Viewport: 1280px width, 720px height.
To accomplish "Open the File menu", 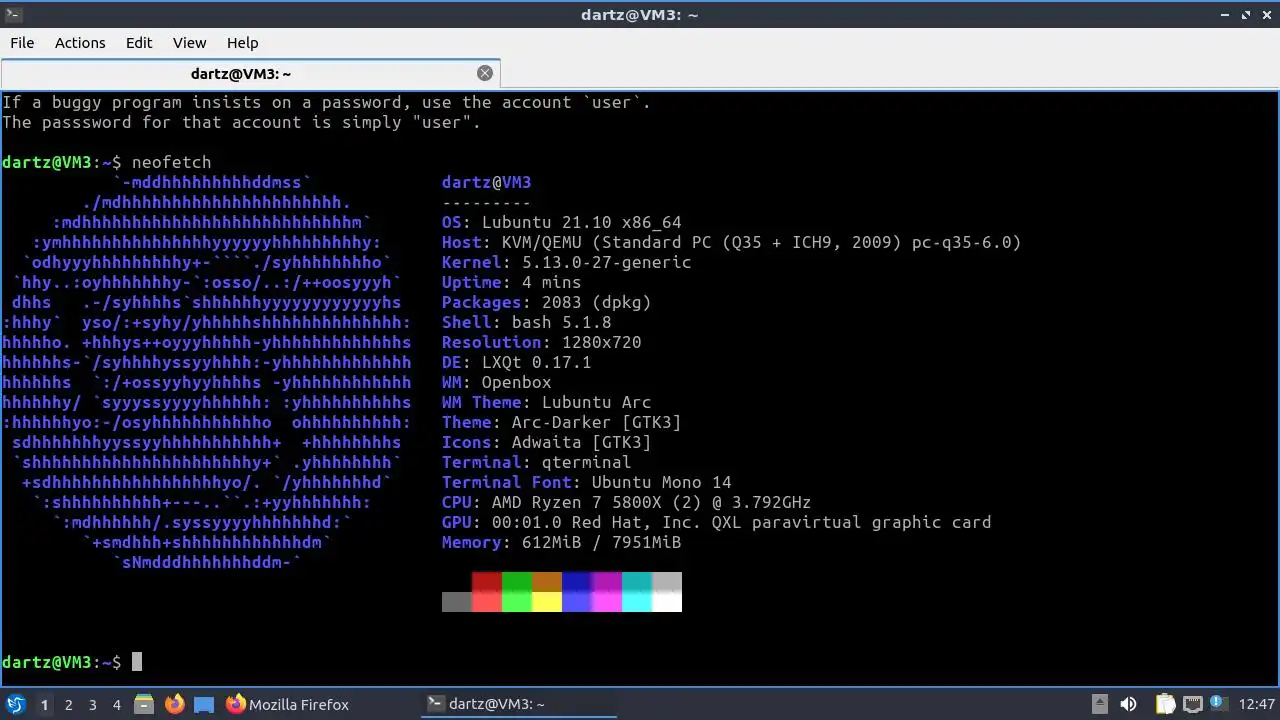I will [x=22, y=43].
